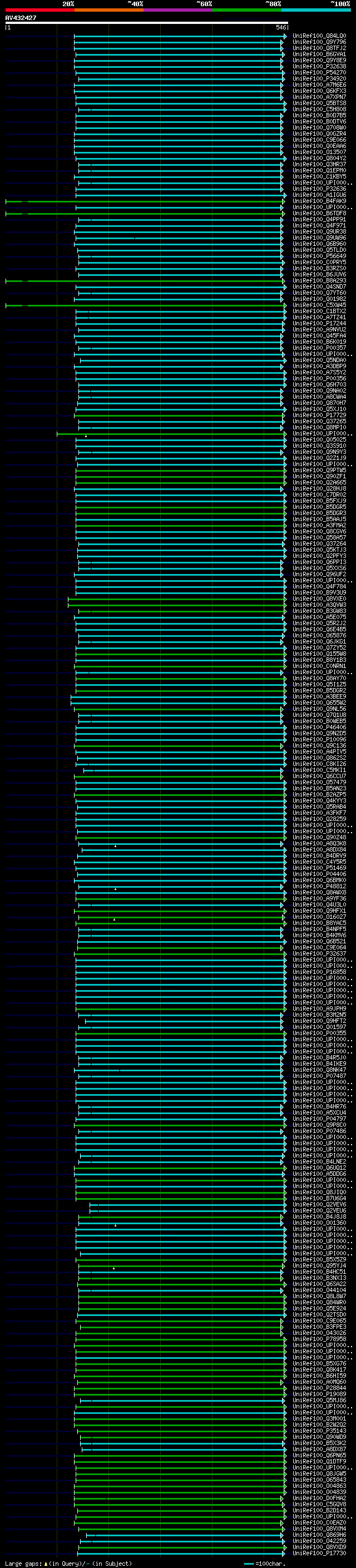Viewport: 356px width, 1568px height.
Task: Click the red ~20% identity legend bar
Action: point(39,10)
